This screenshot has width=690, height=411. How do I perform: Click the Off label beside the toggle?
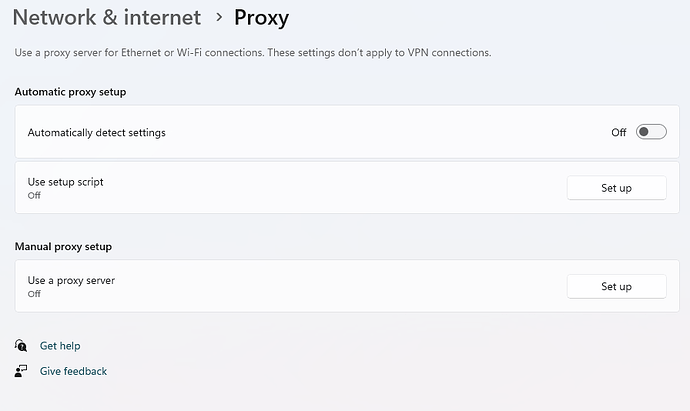(x=618, y=132)
